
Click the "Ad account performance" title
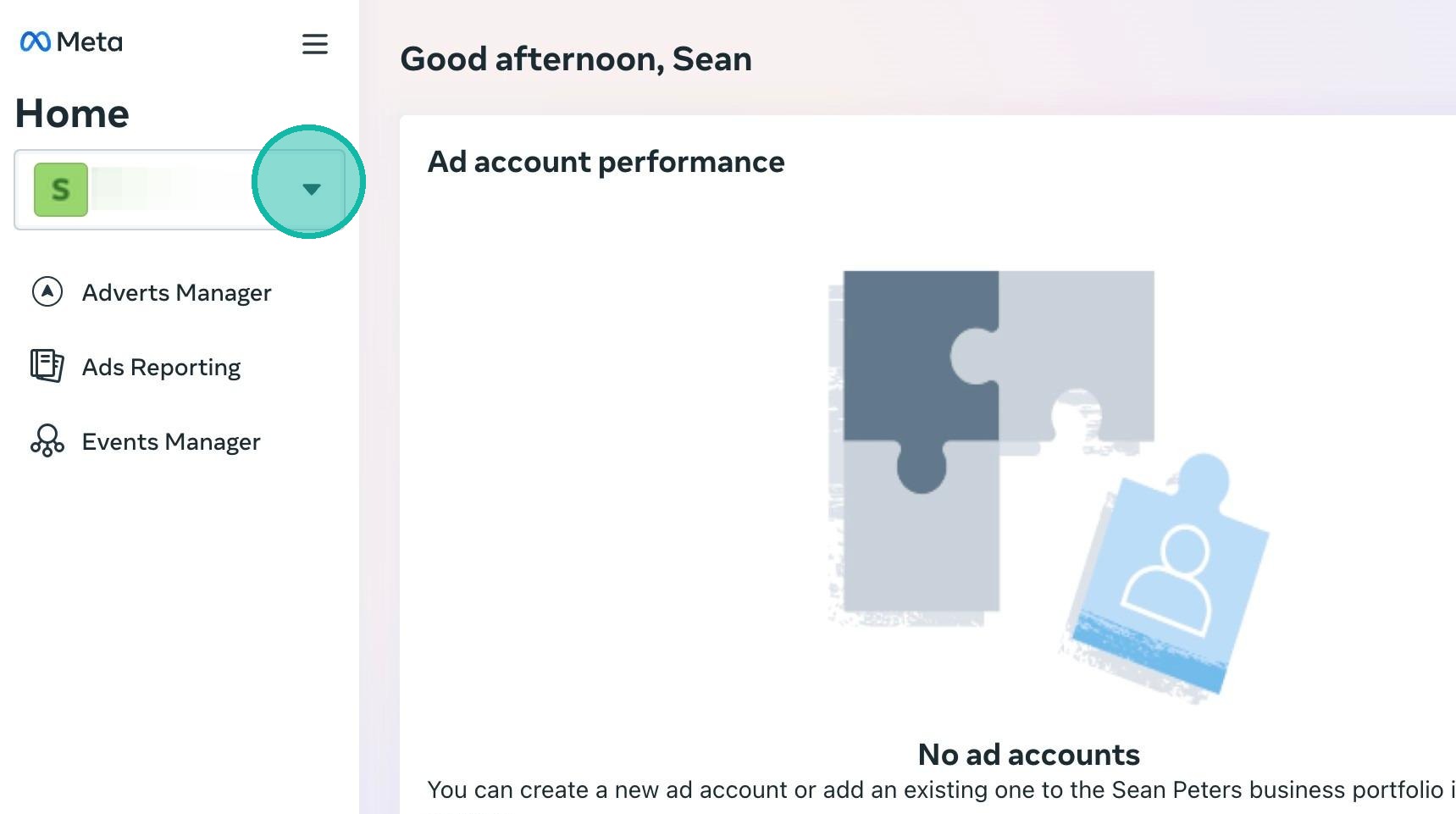pyautogui.click(x=606, y=162)
